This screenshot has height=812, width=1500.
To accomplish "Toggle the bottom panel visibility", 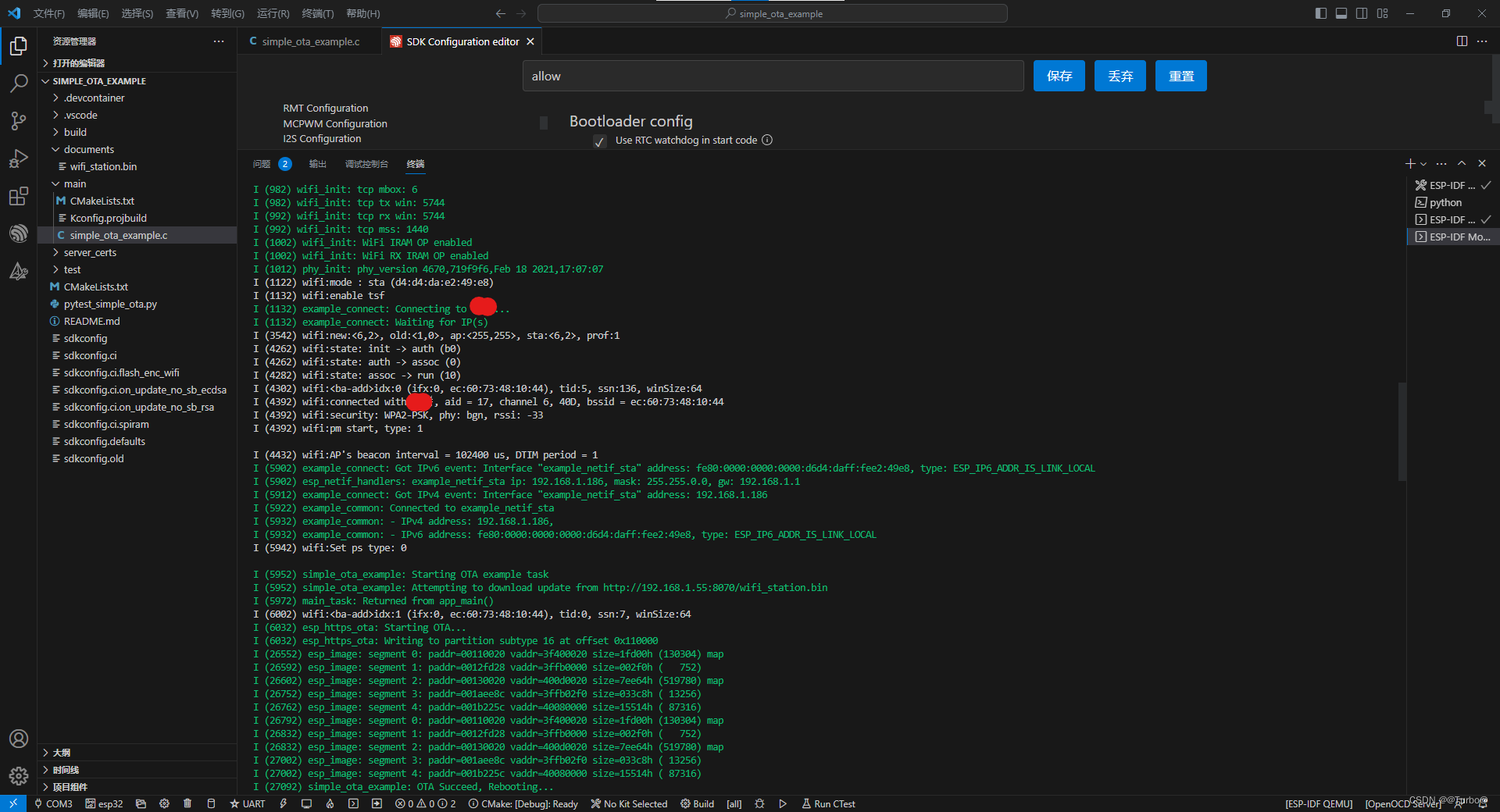I will click(1341, 13).
